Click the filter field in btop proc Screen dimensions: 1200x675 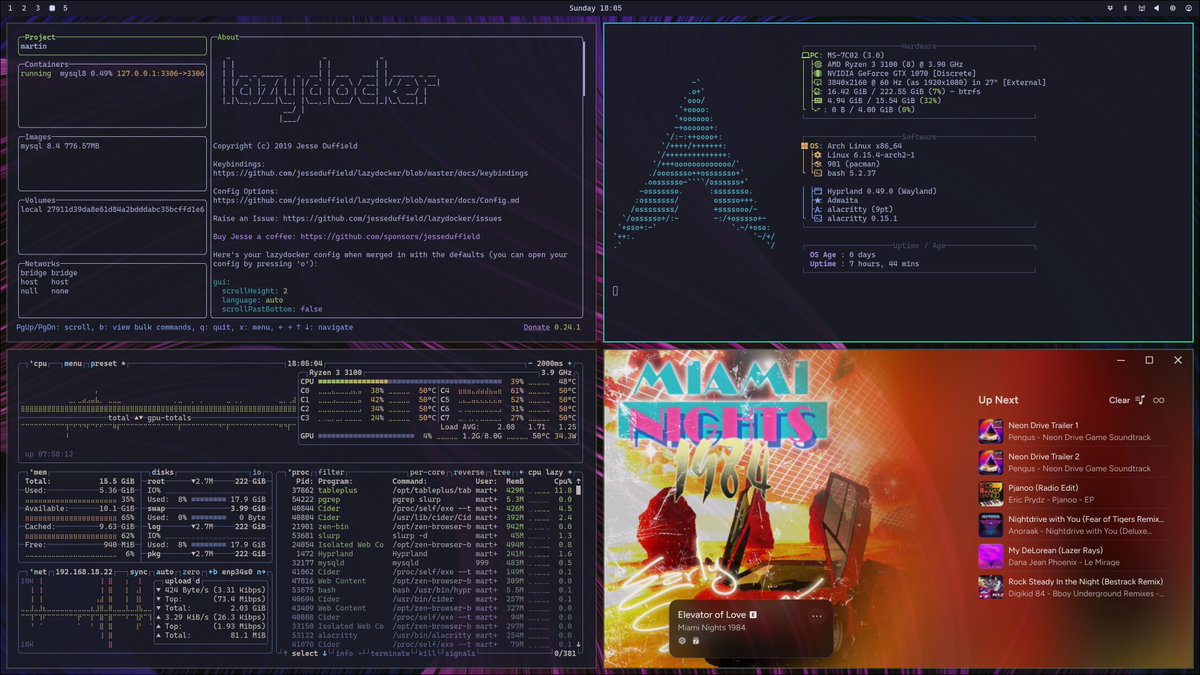pyautogui.click(x=332, y=472)
